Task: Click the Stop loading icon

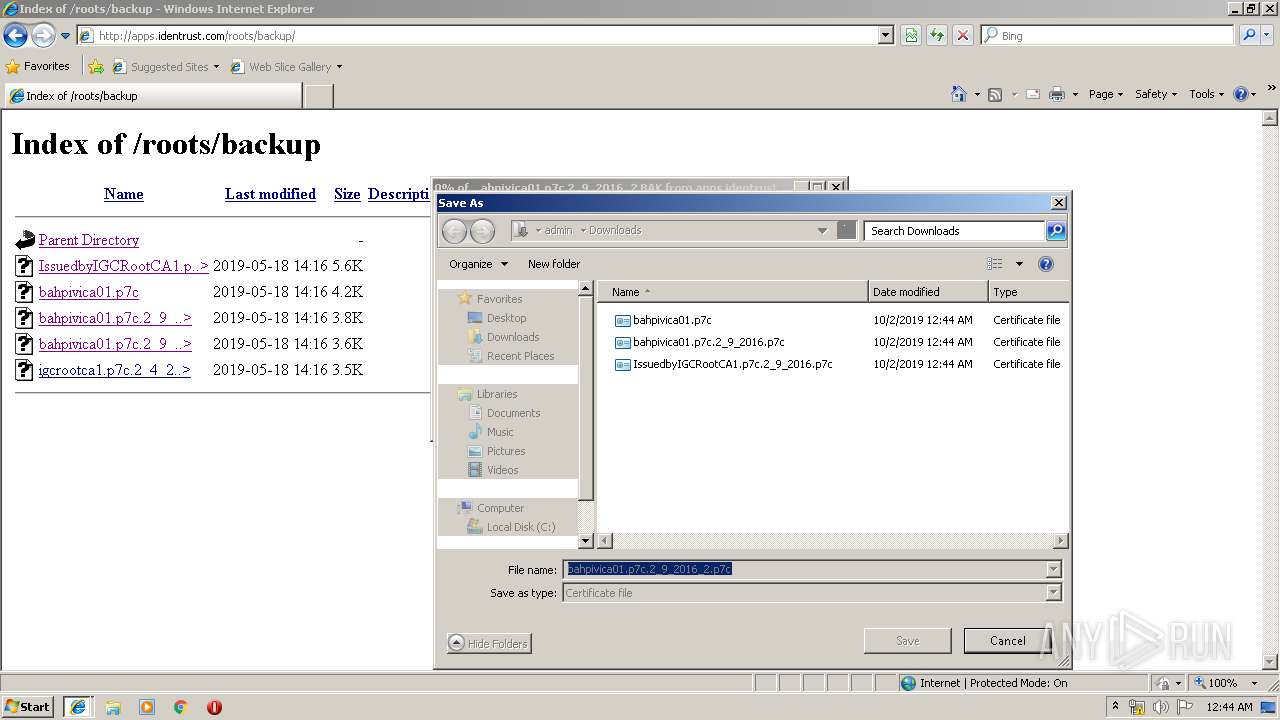Action: pos(963,35)
